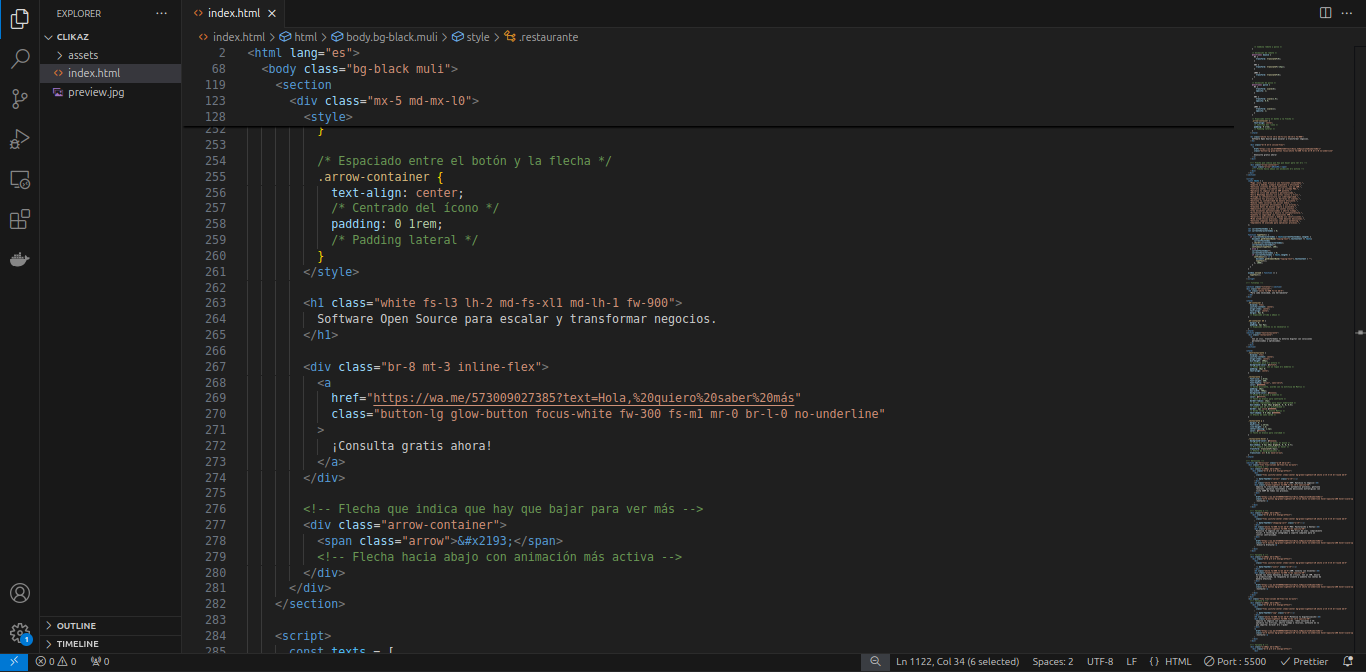Image resolution: width=1366 pixels, height=672 pixels.
Task: Click the EXPLORER panel title
Action: click(78, 13)
